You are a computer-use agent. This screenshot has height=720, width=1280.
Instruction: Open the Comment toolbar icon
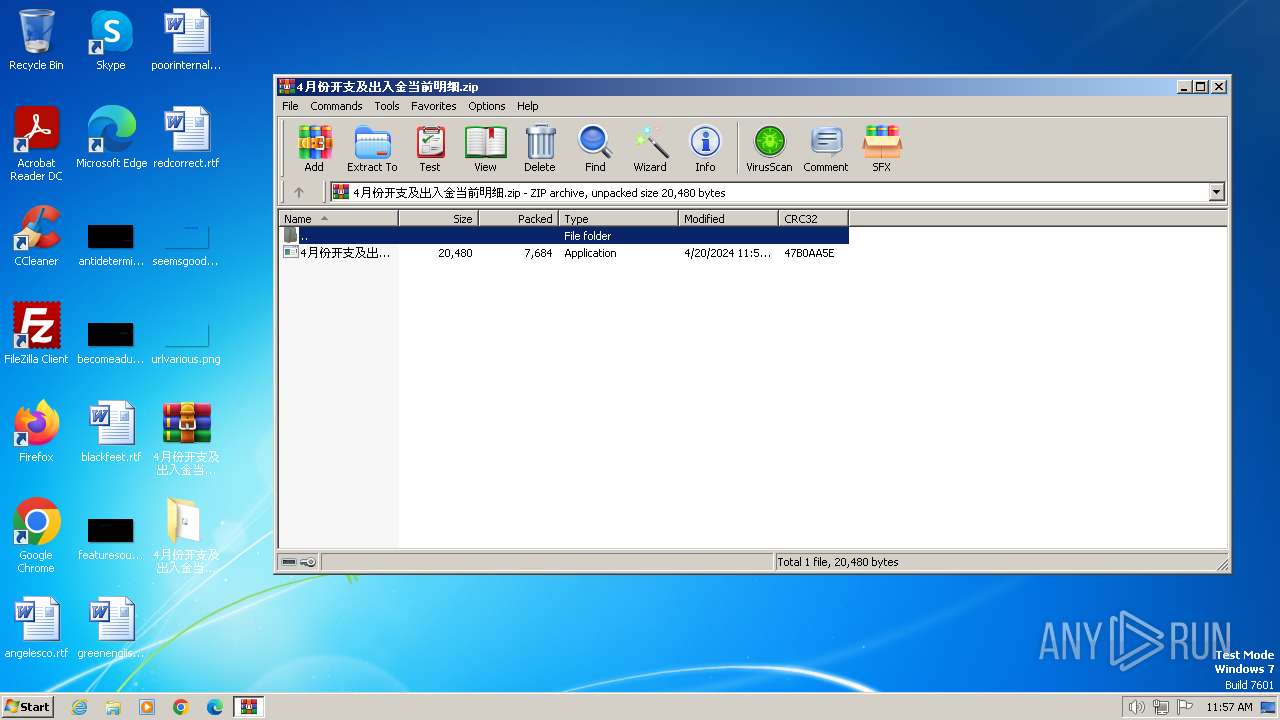click(x=826, y=148)
